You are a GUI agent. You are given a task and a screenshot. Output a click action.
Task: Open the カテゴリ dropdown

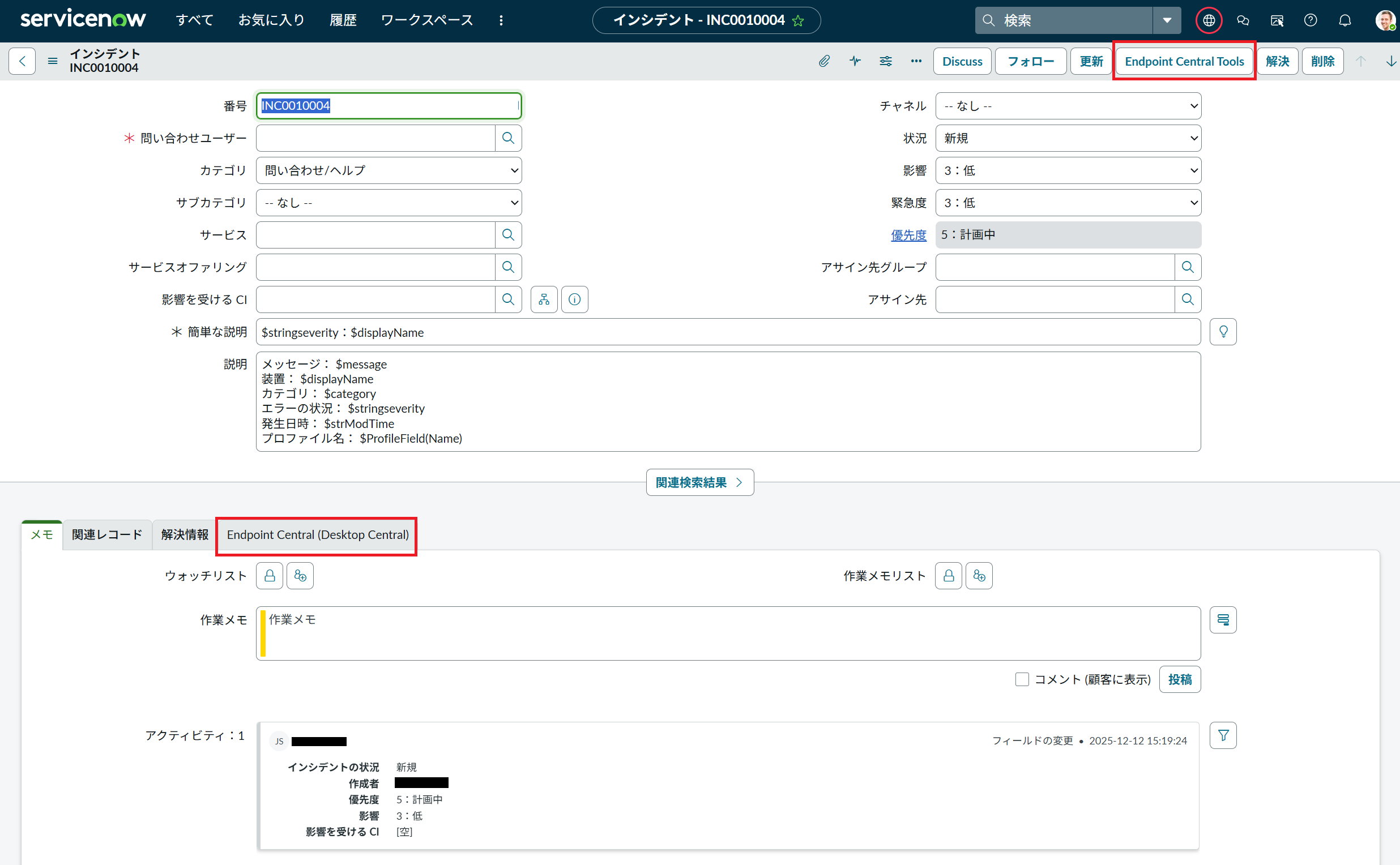pos(389,170)
